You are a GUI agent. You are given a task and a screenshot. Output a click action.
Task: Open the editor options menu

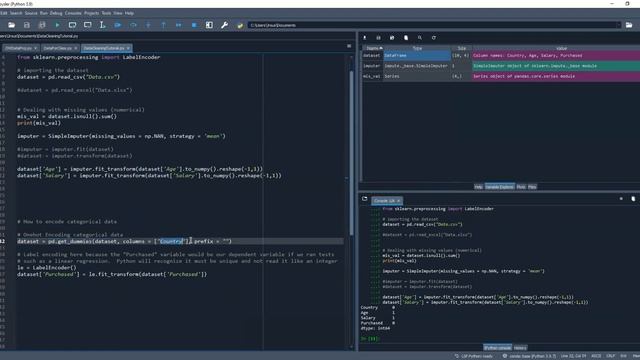click(349, 46)
